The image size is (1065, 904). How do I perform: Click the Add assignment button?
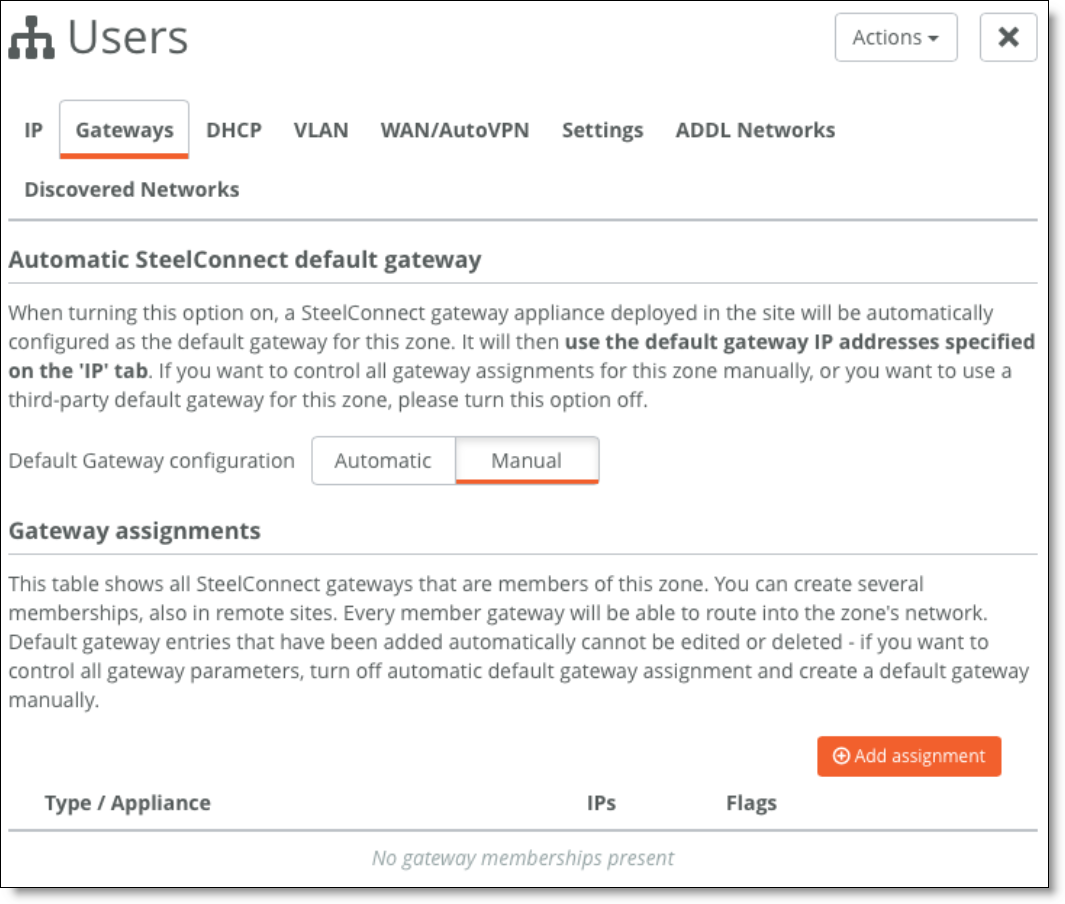[x=909, y=756]
